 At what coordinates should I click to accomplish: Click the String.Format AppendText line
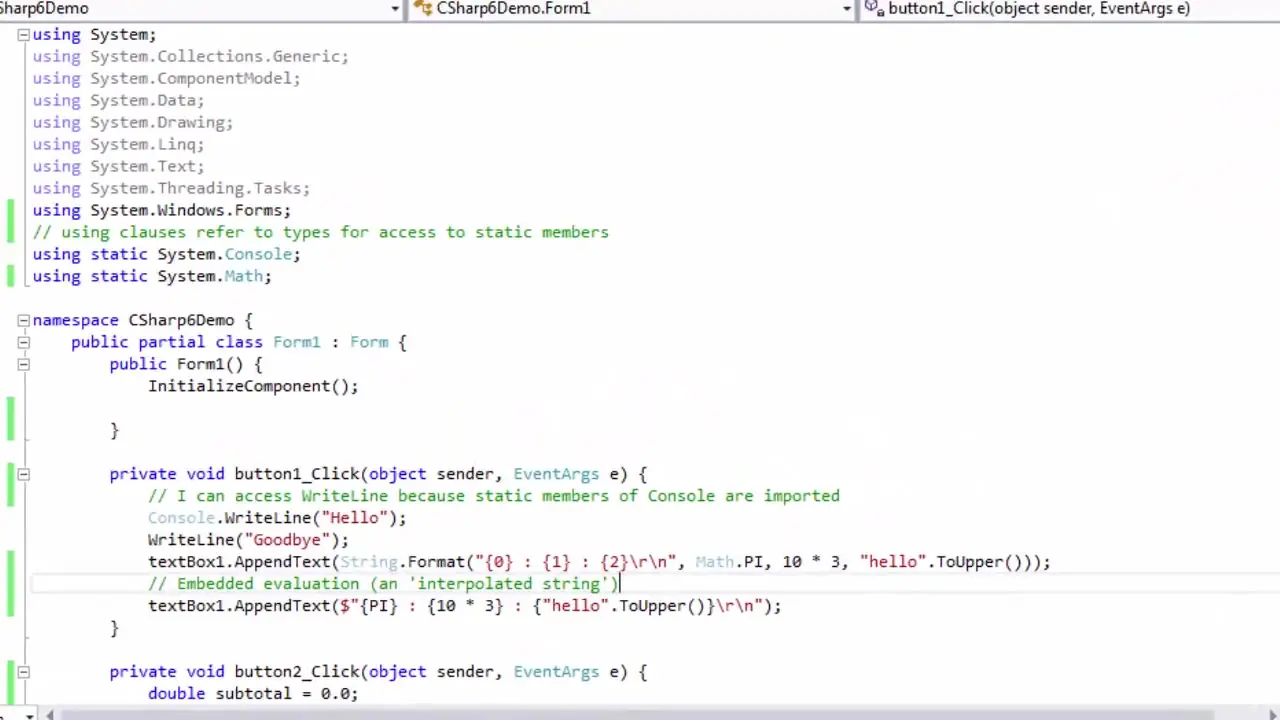tap(599, 563)
